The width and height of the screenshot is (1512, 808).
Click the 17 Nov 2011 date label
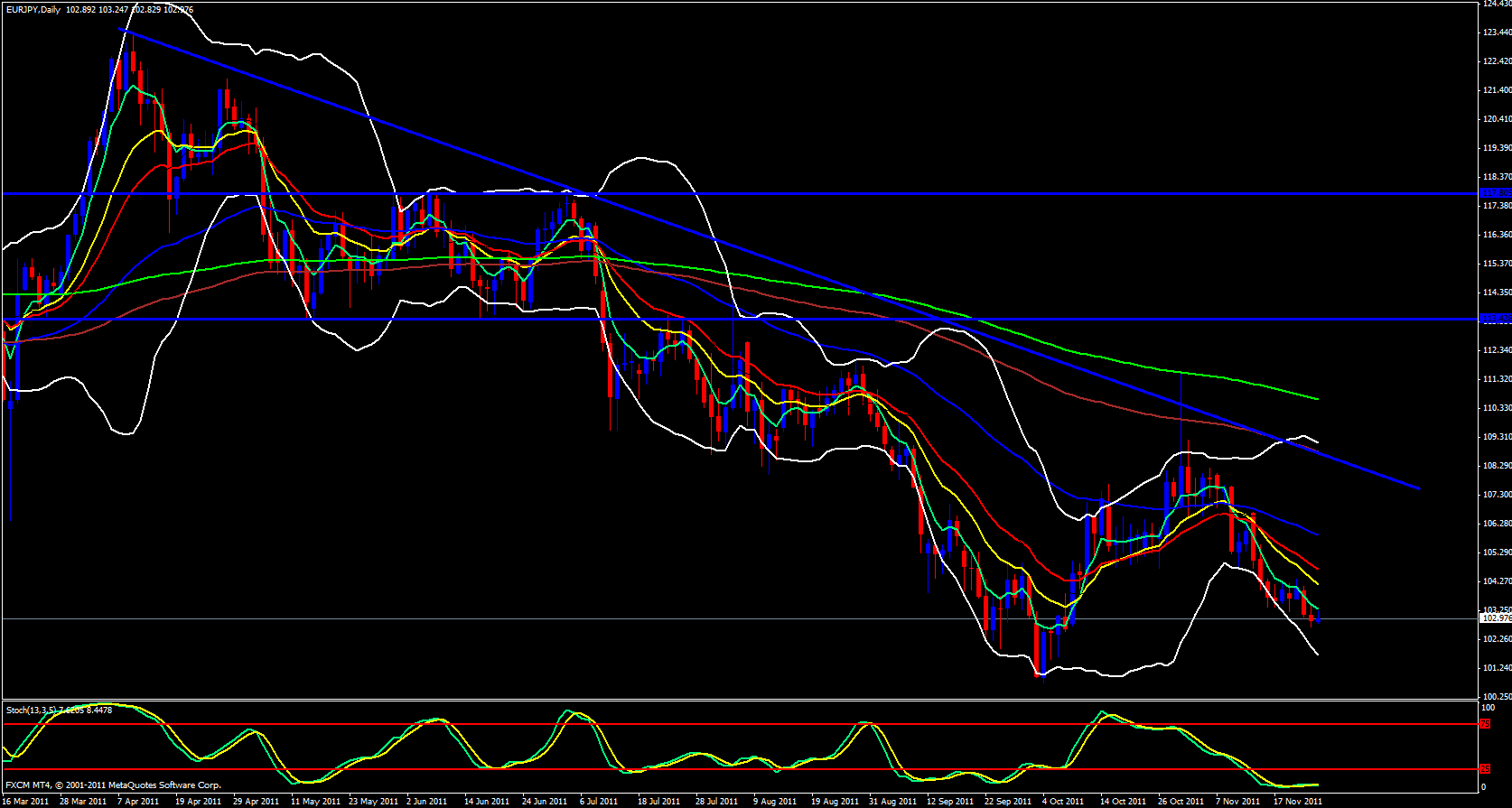(1297, 801)
